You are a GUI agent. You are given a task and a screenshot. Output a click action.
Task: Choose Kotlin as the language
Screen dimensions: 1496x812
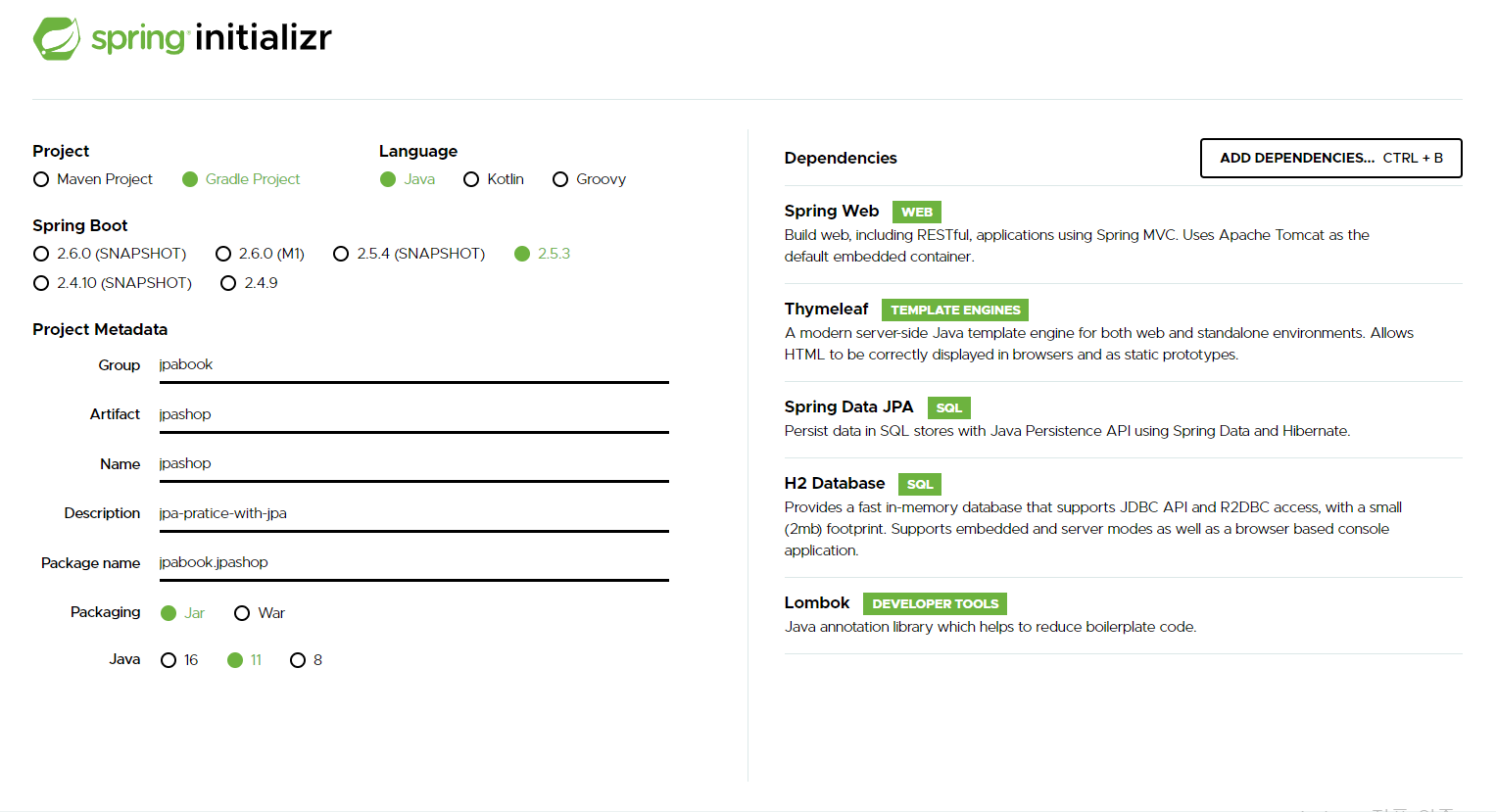coord(494,179)
